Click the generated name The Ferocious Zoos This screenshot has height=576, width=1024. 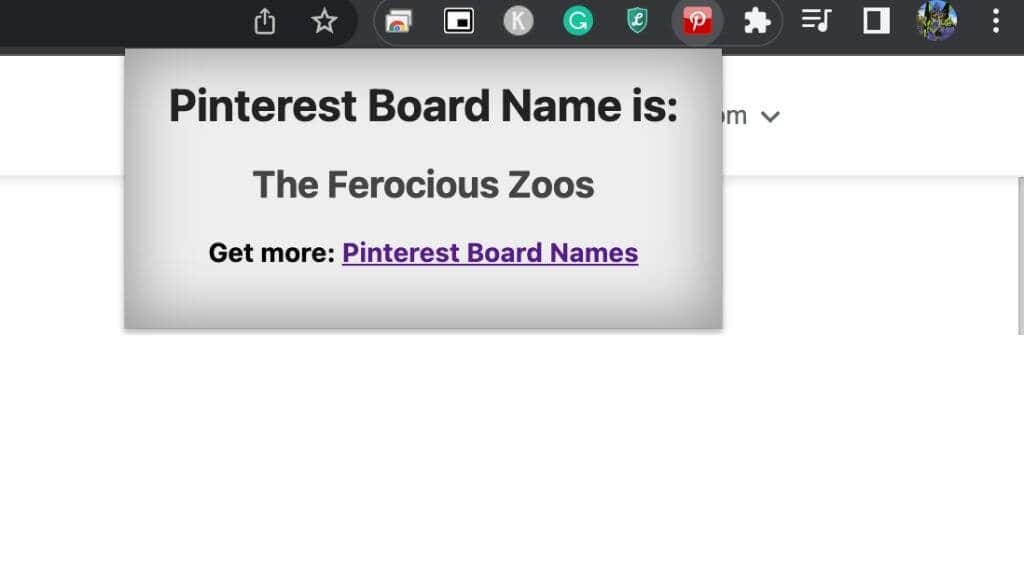point(423,185)
